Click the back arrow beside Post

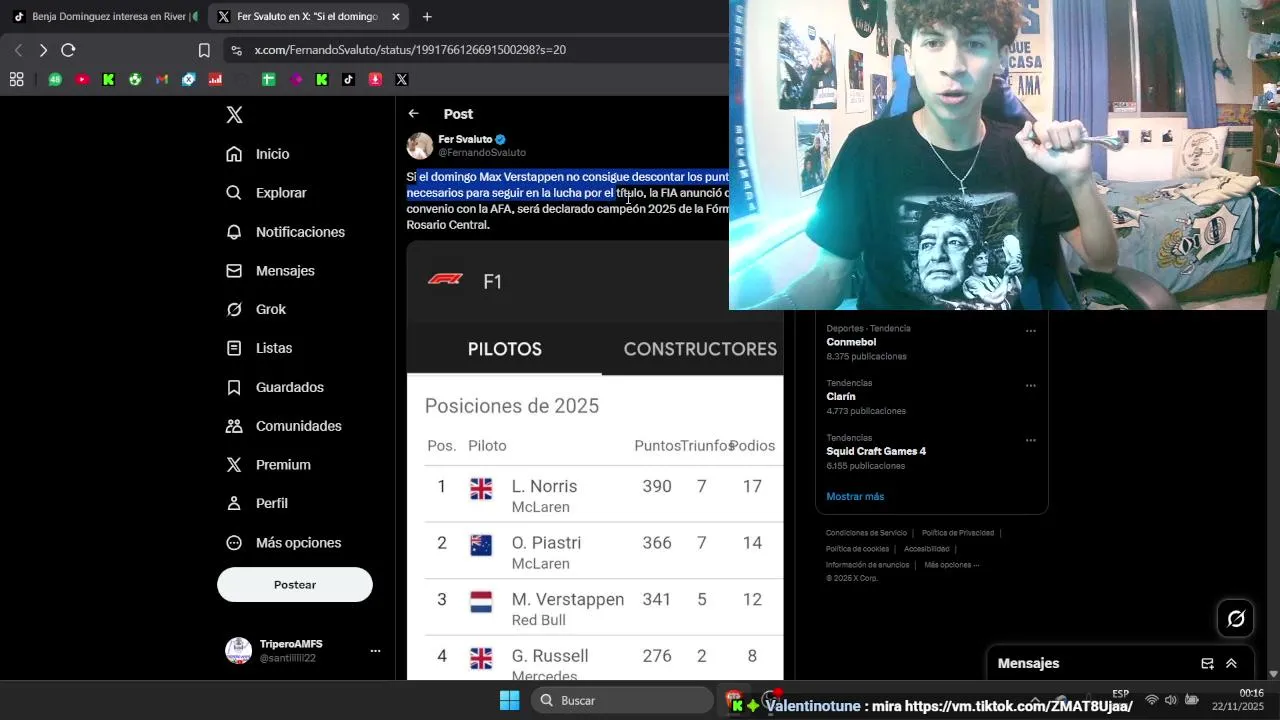click(413, 114)
